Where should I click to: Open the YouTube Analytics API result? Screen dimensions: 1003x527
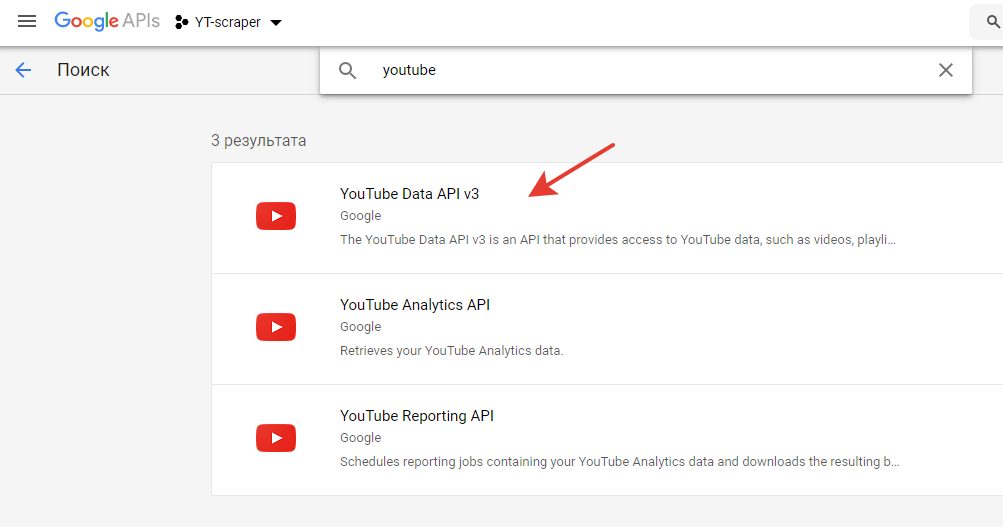(607, 329)
